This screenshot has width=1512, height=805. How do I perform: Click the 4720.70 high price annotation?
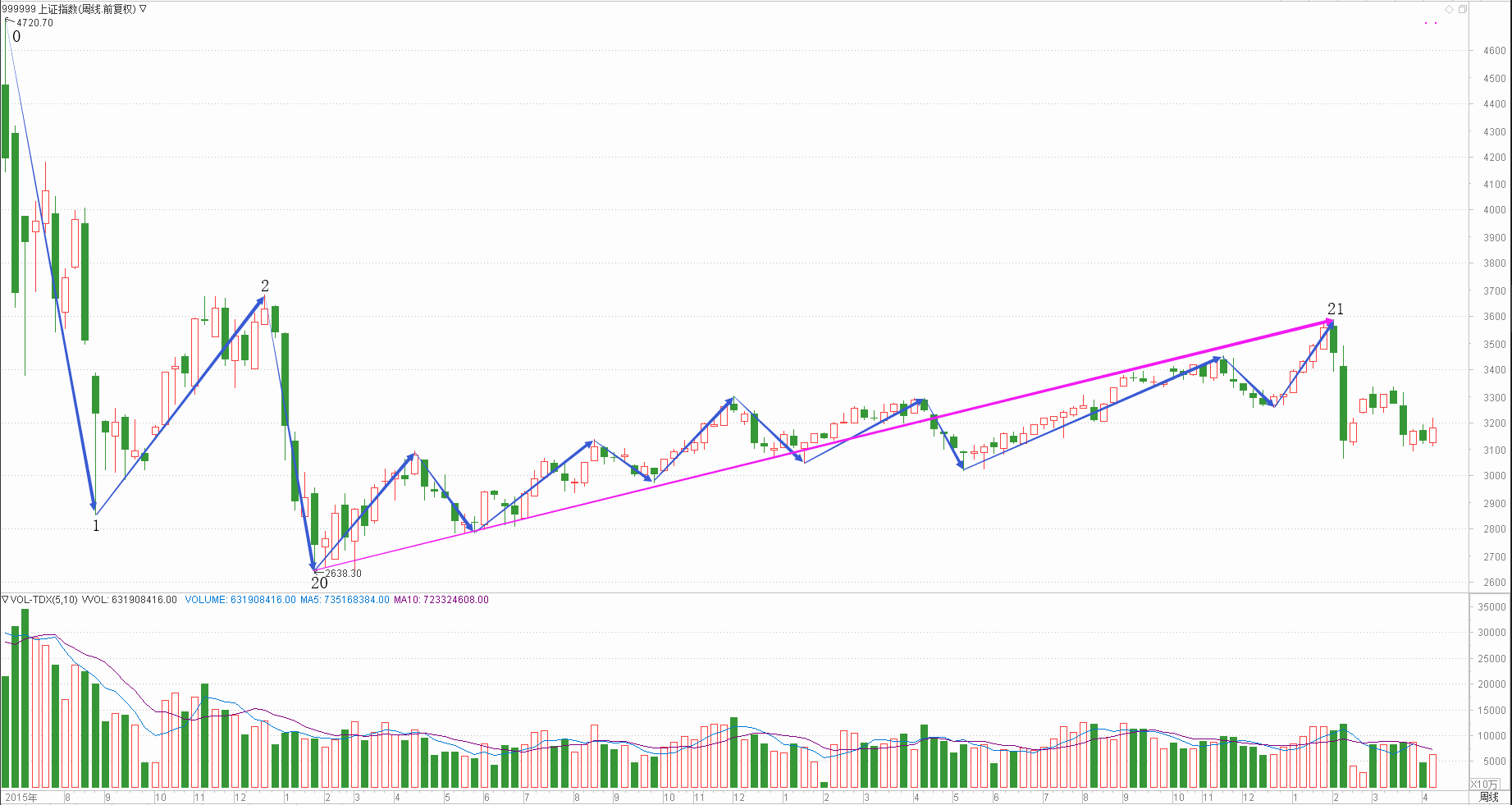(34, 23)
